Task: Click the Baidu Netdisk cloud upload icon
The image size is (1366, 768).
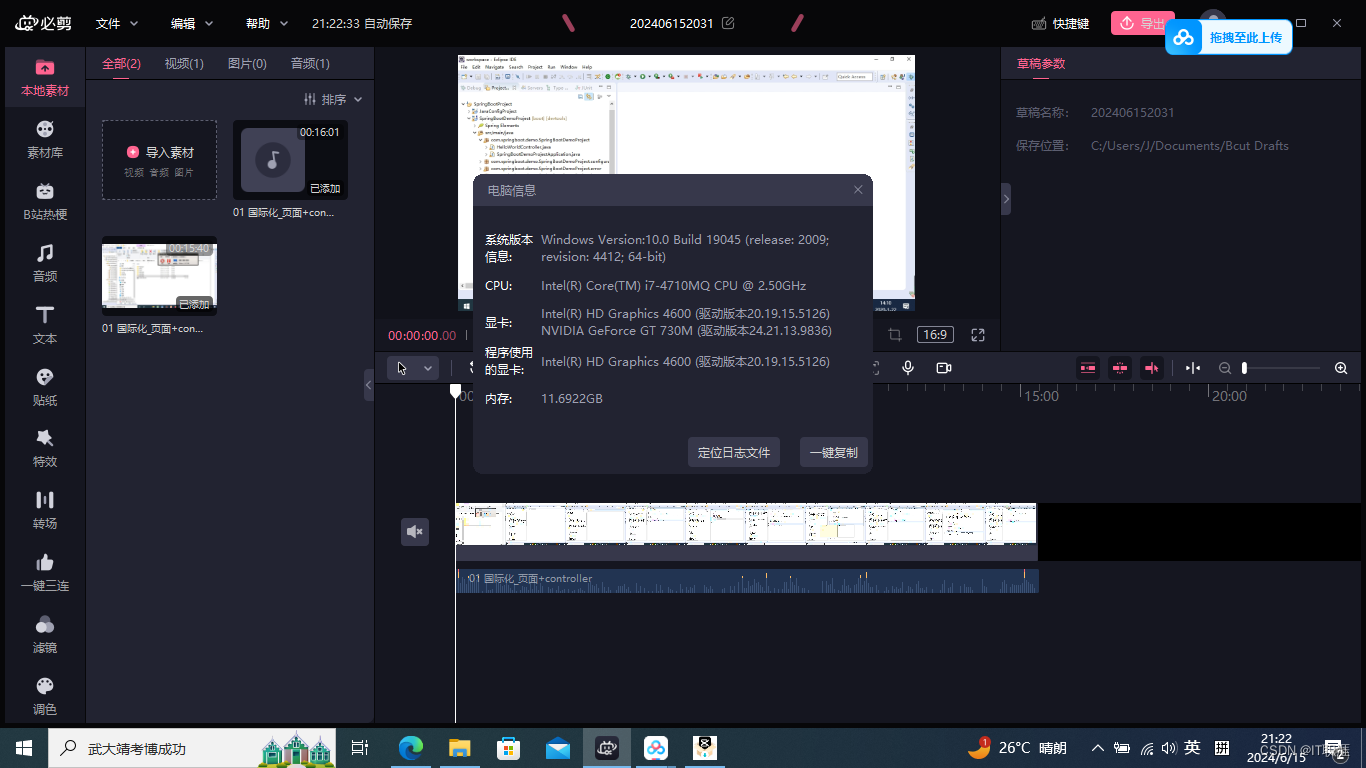Action: (1184, 37)
